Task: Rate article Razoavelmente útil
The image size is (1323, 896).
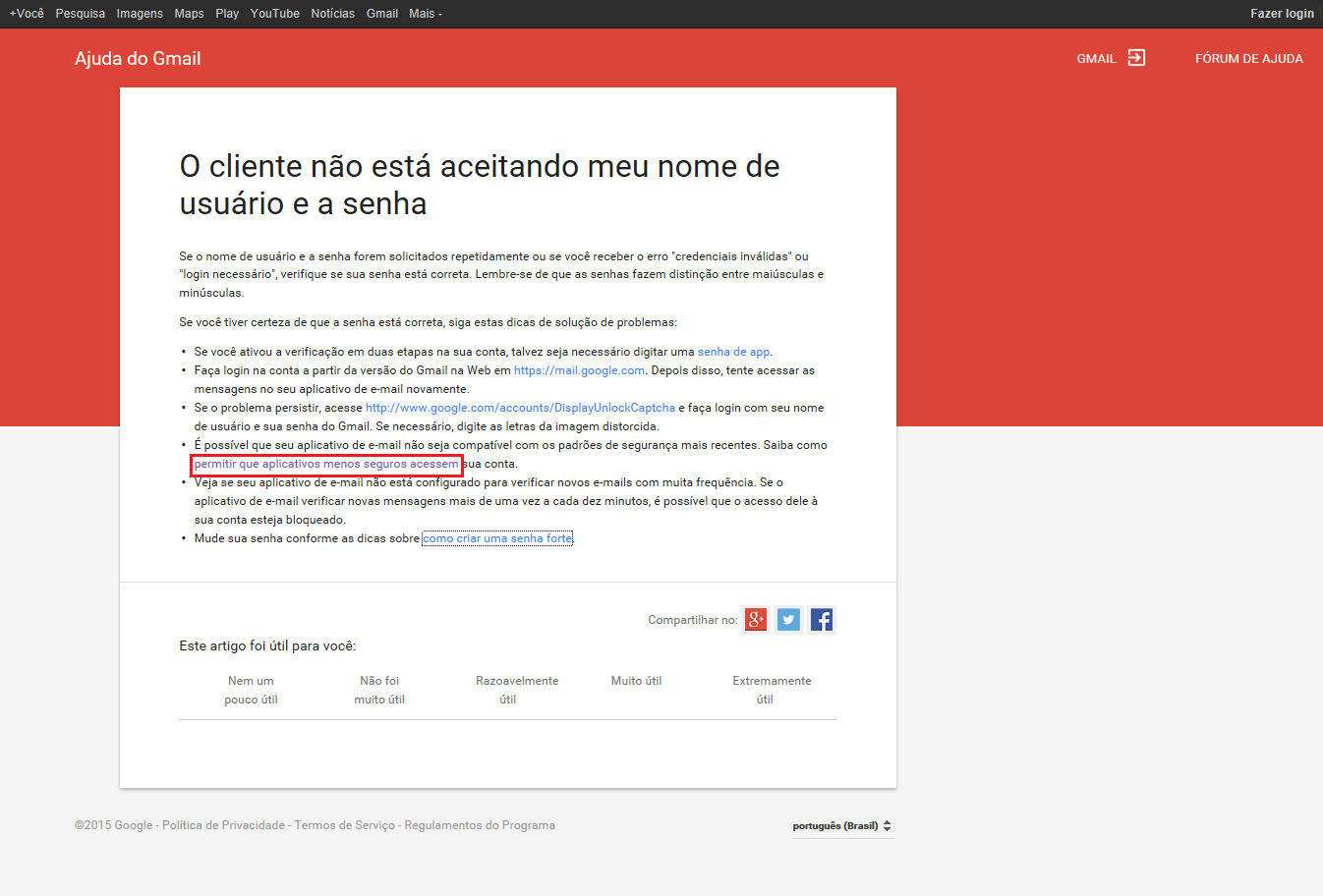Action: [x=517, y=690]
